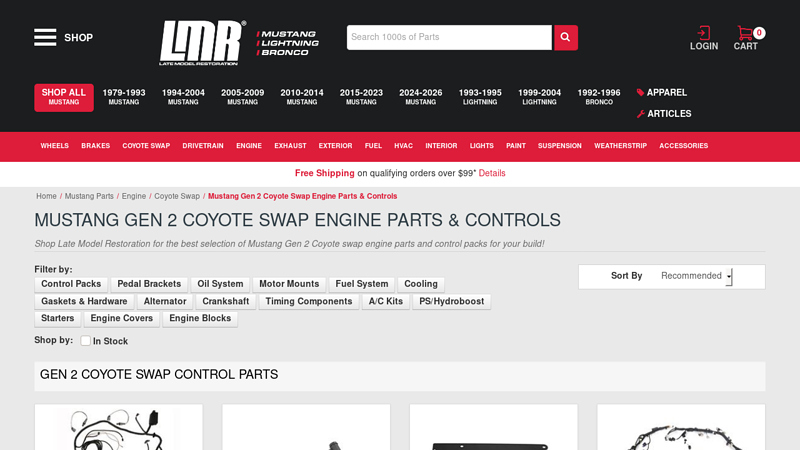Select 1993-1995 Lightning tab

[x=480, y=97]
